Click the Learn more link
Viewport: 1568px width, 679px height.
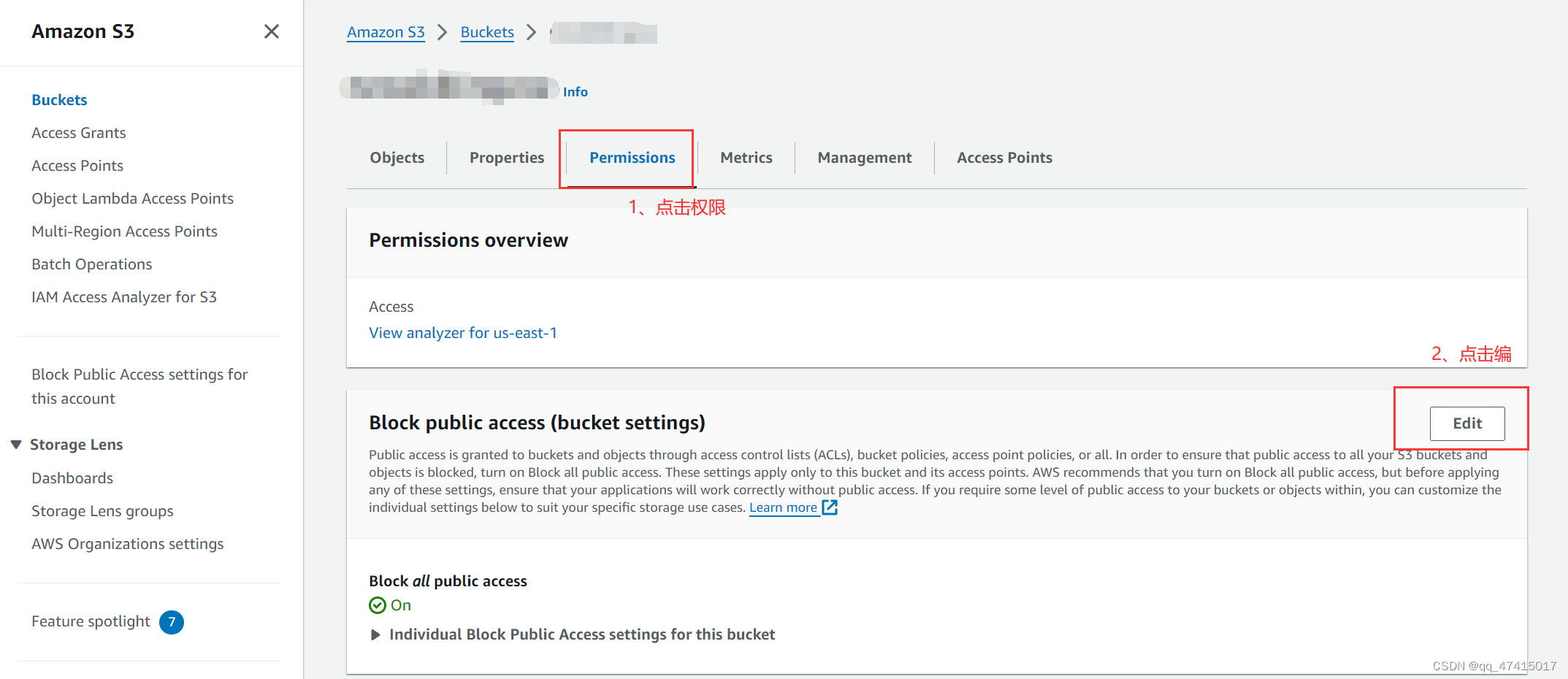pos(783,507)
